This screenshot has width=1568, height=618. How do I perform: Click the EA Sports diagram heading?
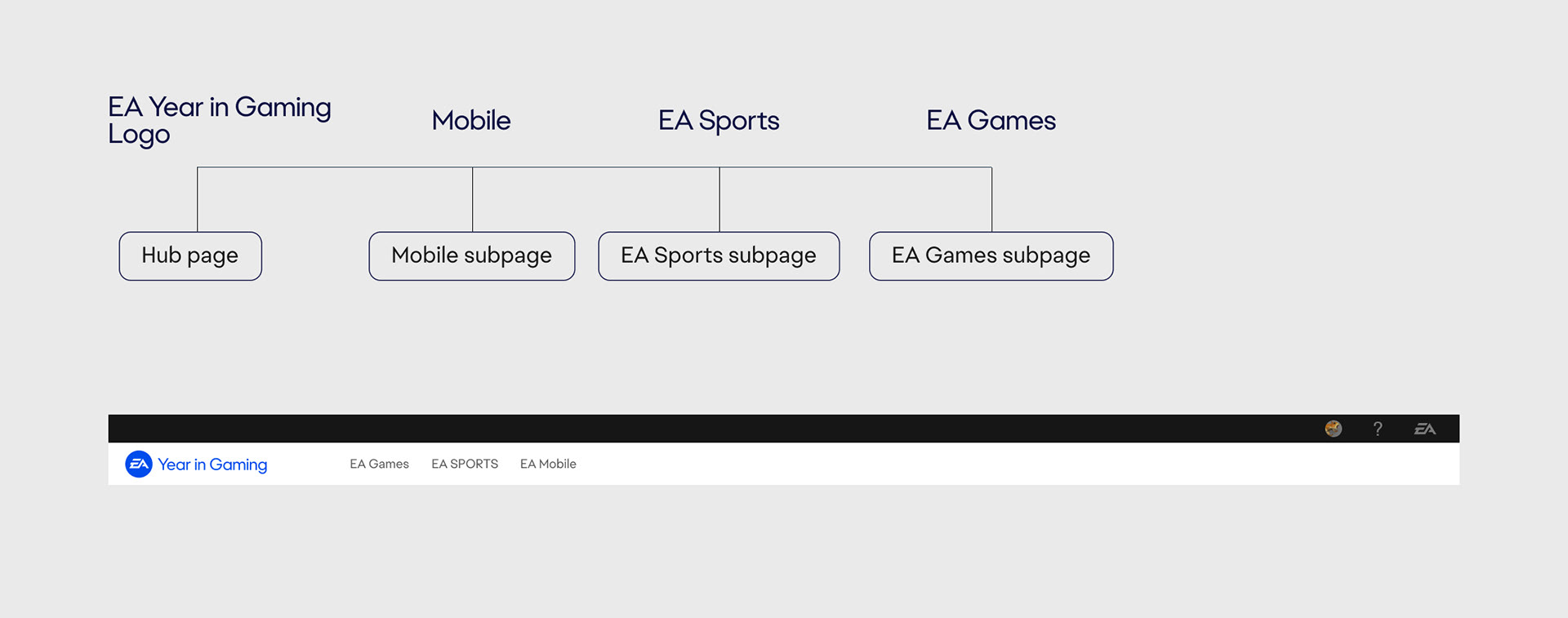pos(719,121)
